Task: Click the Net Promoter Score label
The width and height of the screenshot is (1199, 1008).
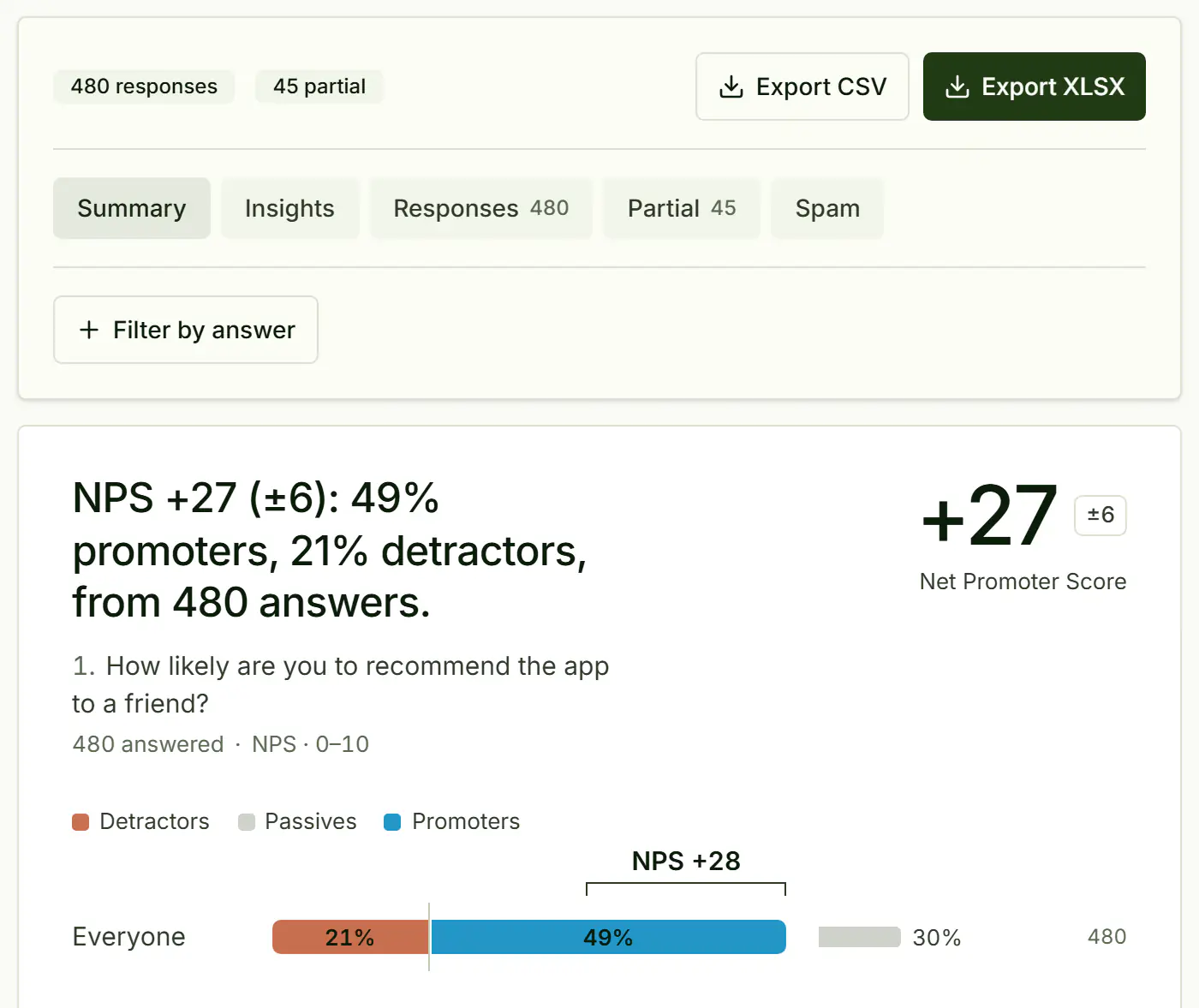Action: point(1023,582)
